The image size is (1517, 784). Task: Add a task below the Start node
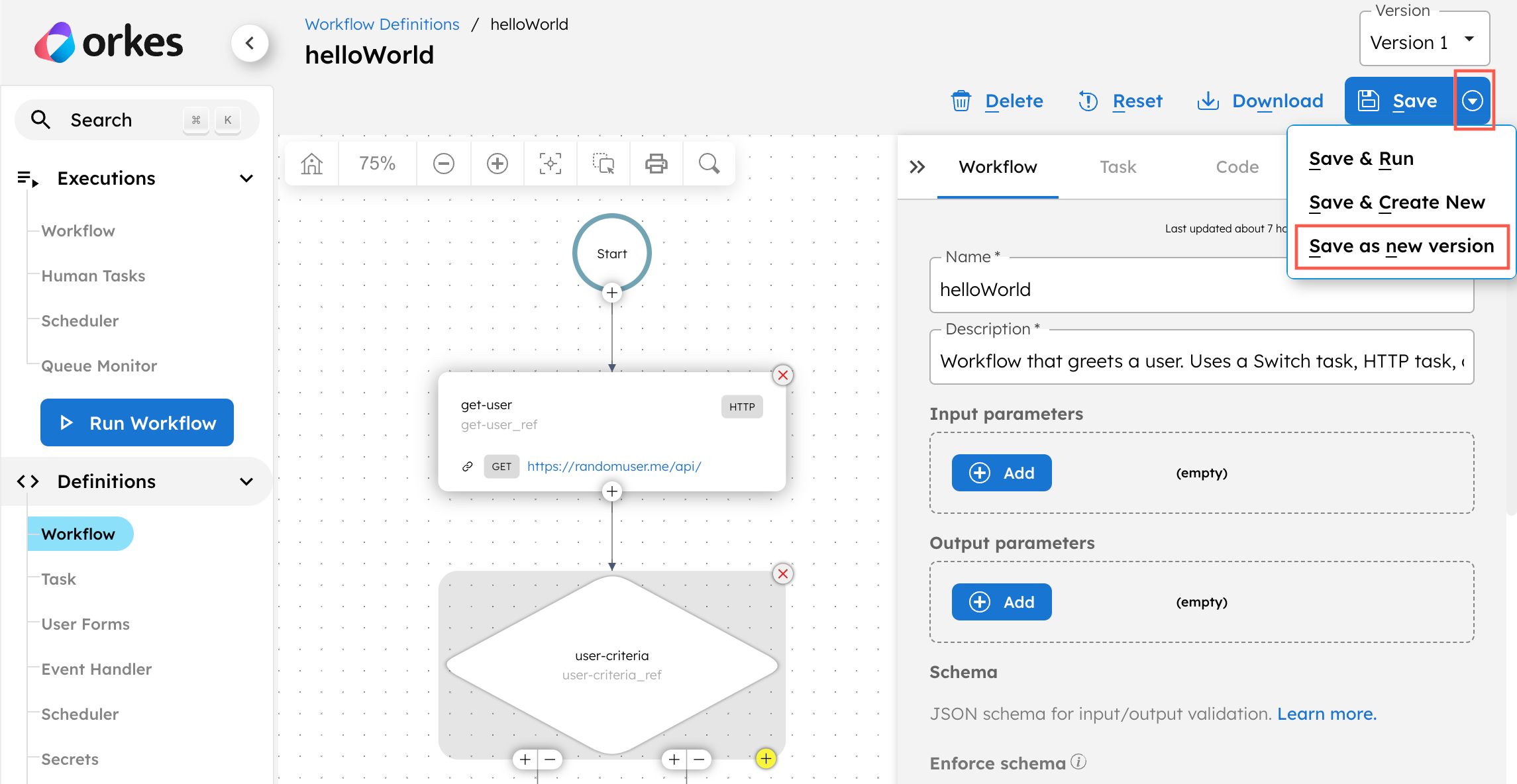click(612, 293)
